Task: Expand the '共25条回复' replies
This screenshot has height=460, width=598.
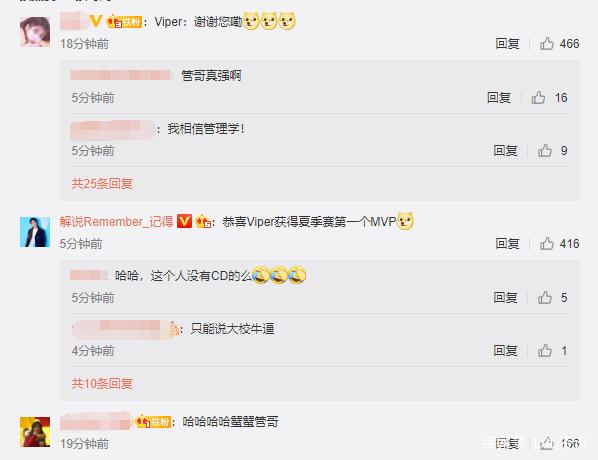Action: tap(102, 184)
